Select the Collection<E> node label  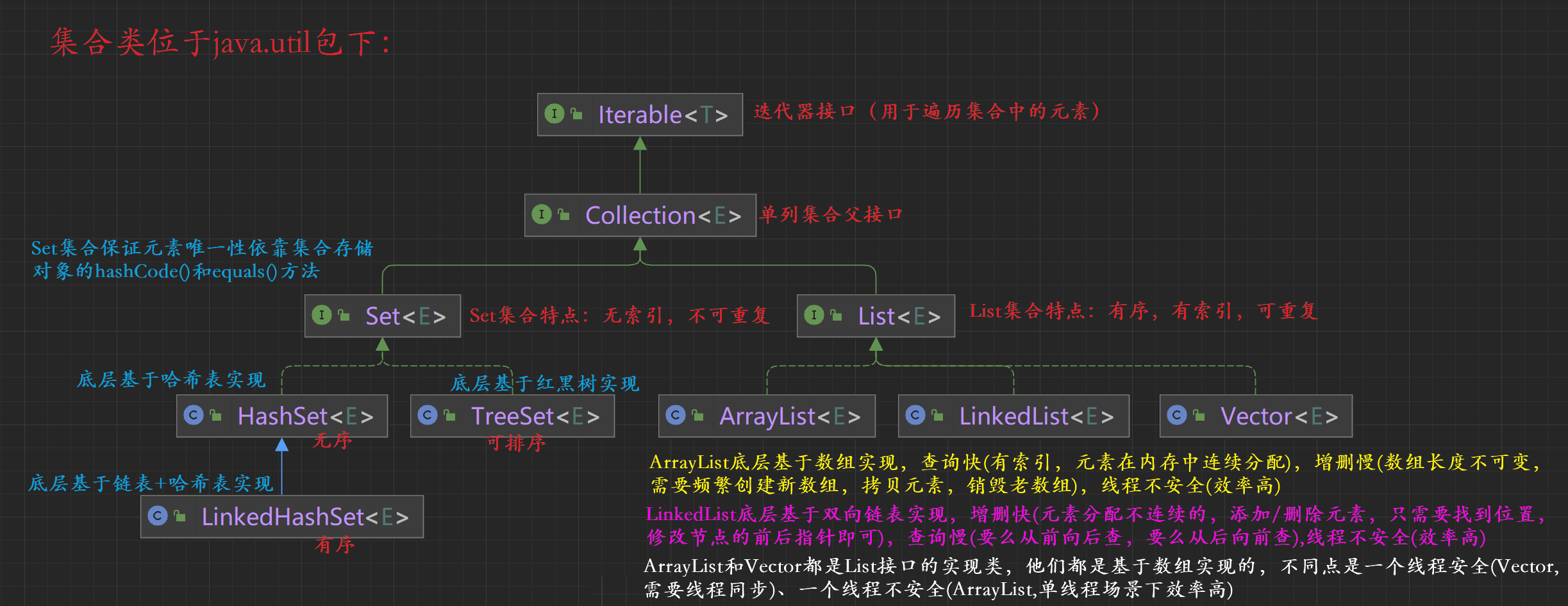pos(663,215)
